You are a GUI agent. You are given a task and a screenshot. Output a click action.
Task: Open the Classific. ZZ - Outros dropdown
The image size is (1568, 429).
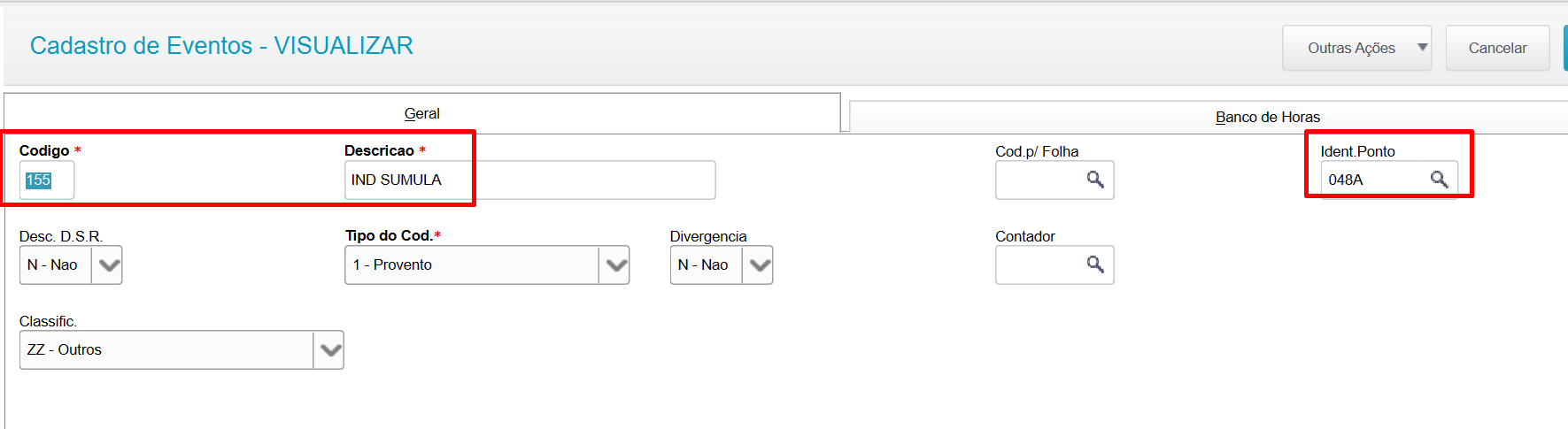coord(329,350)
